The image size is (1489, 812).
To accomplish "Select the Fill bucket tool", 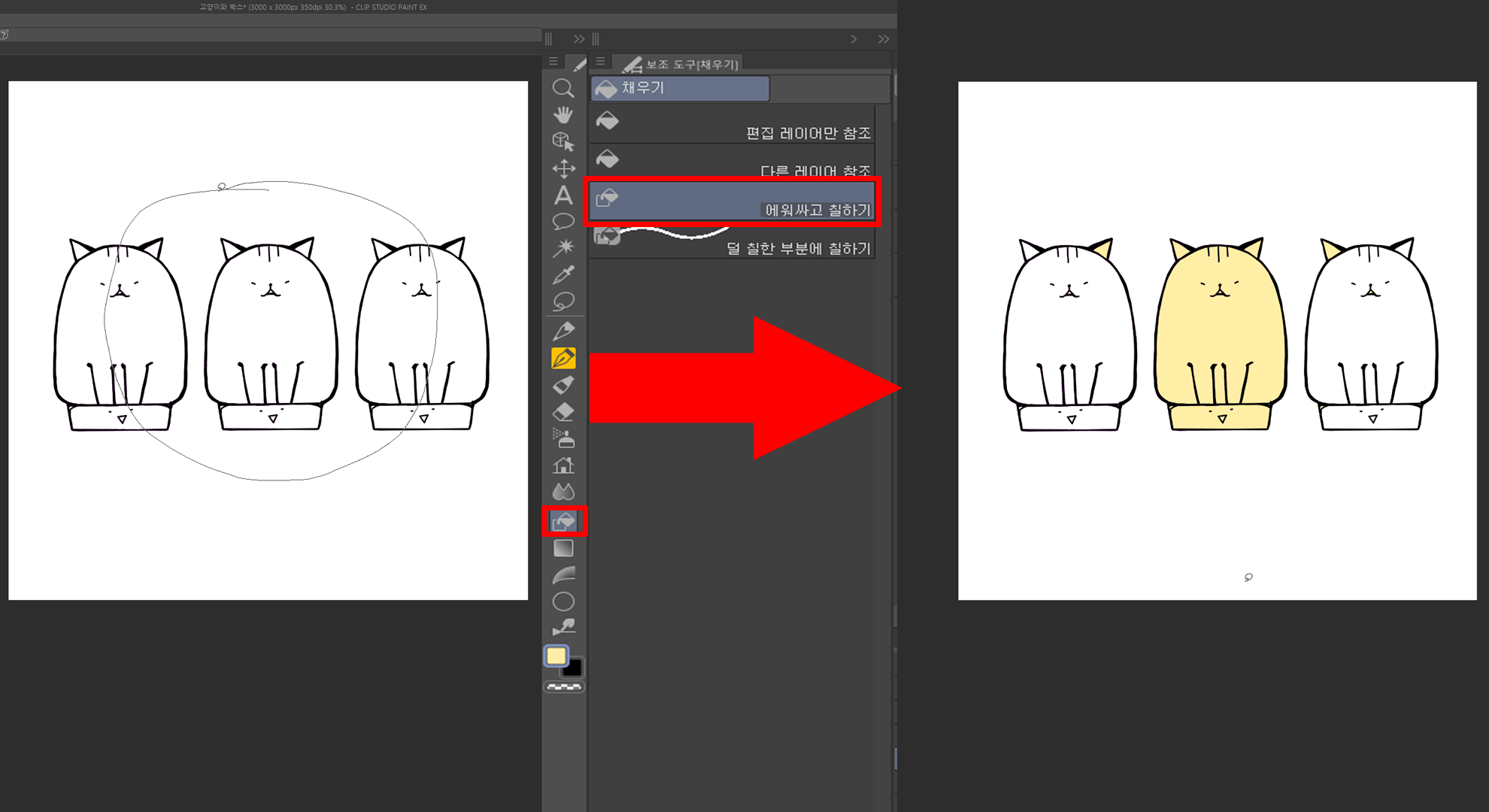I will click(x=563, y=521).
